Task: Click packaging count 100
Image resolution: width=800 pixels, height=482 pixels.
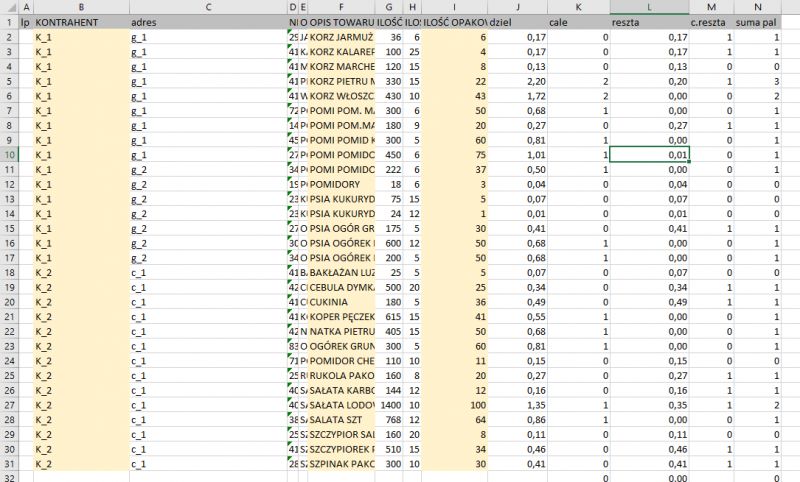Action: (454, 405)
